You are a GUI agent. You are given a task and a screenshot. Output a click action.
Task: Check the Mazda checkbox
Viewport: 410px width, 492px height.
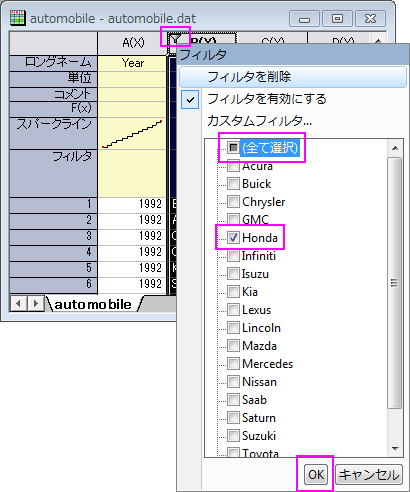[x=233, y=346]
